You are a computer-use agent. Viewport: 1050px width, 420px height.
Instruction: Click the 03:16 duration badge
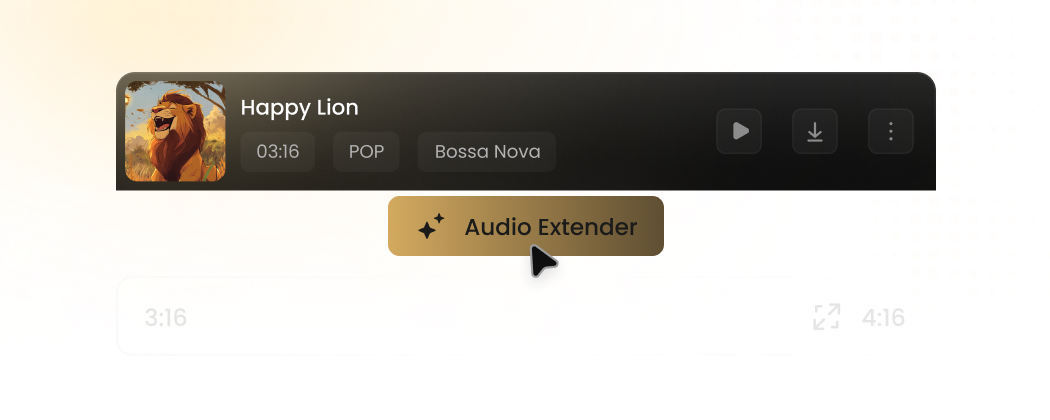coord(277,151)
